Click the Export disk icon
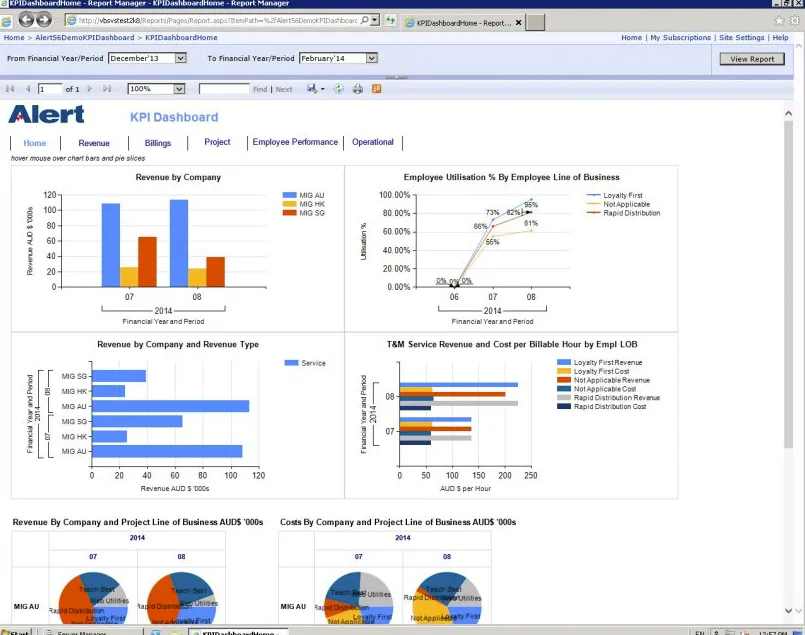 coord(312,89)
